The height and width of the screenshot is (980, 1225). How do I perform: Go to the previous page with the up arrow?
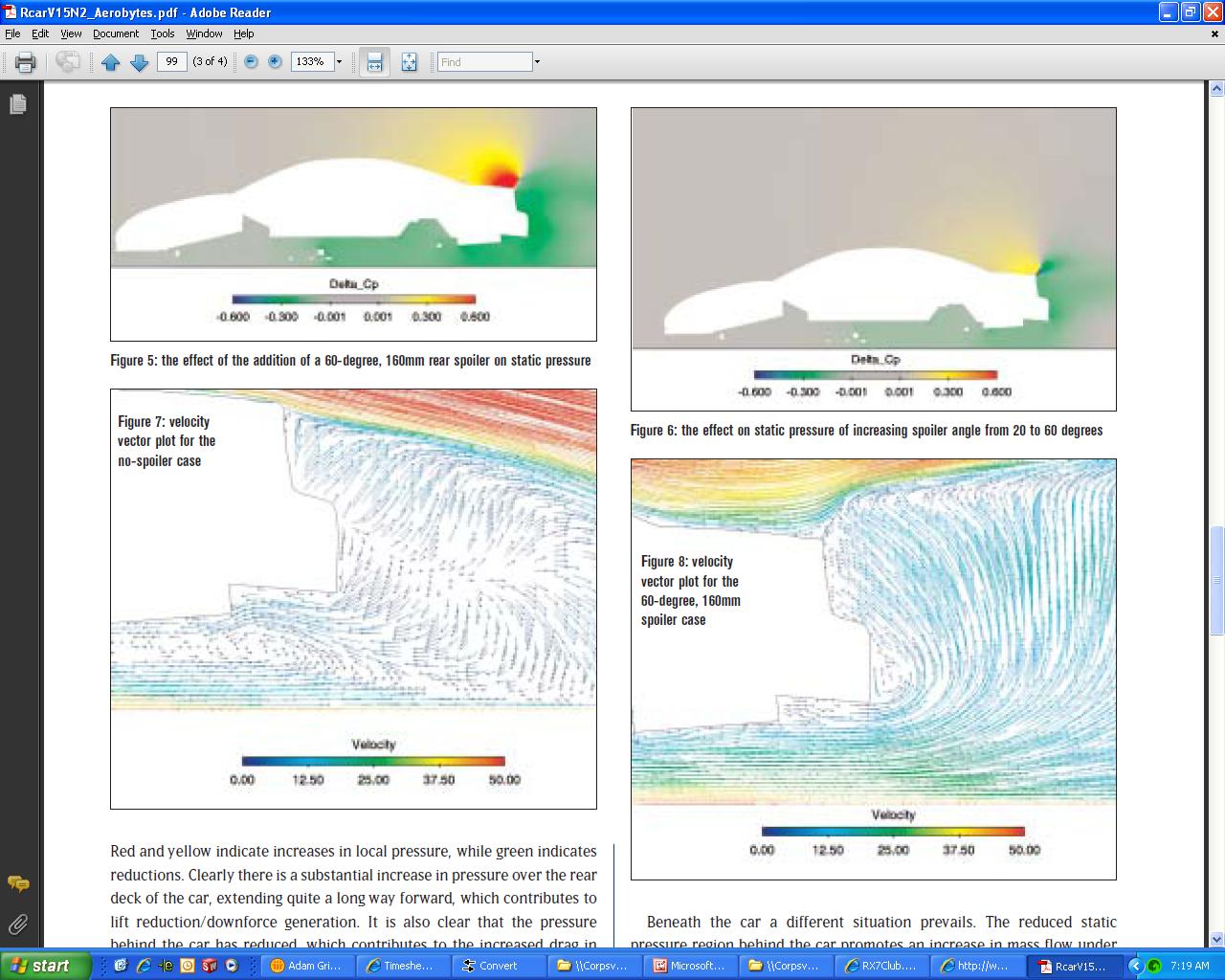pos(110,62)
